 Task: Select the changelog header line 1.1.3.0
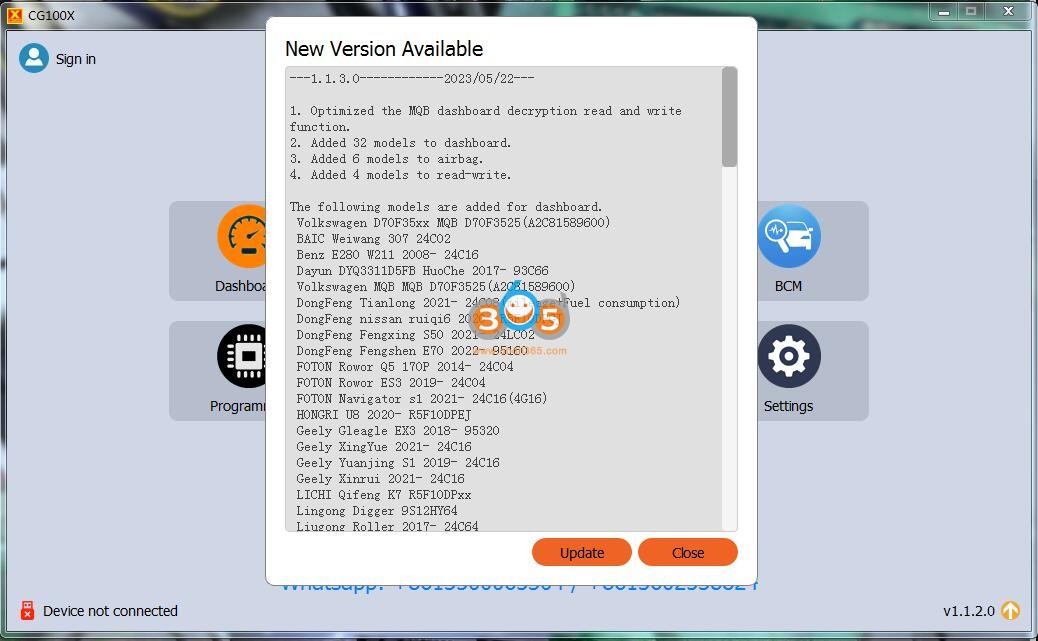[x=412, y=78]
